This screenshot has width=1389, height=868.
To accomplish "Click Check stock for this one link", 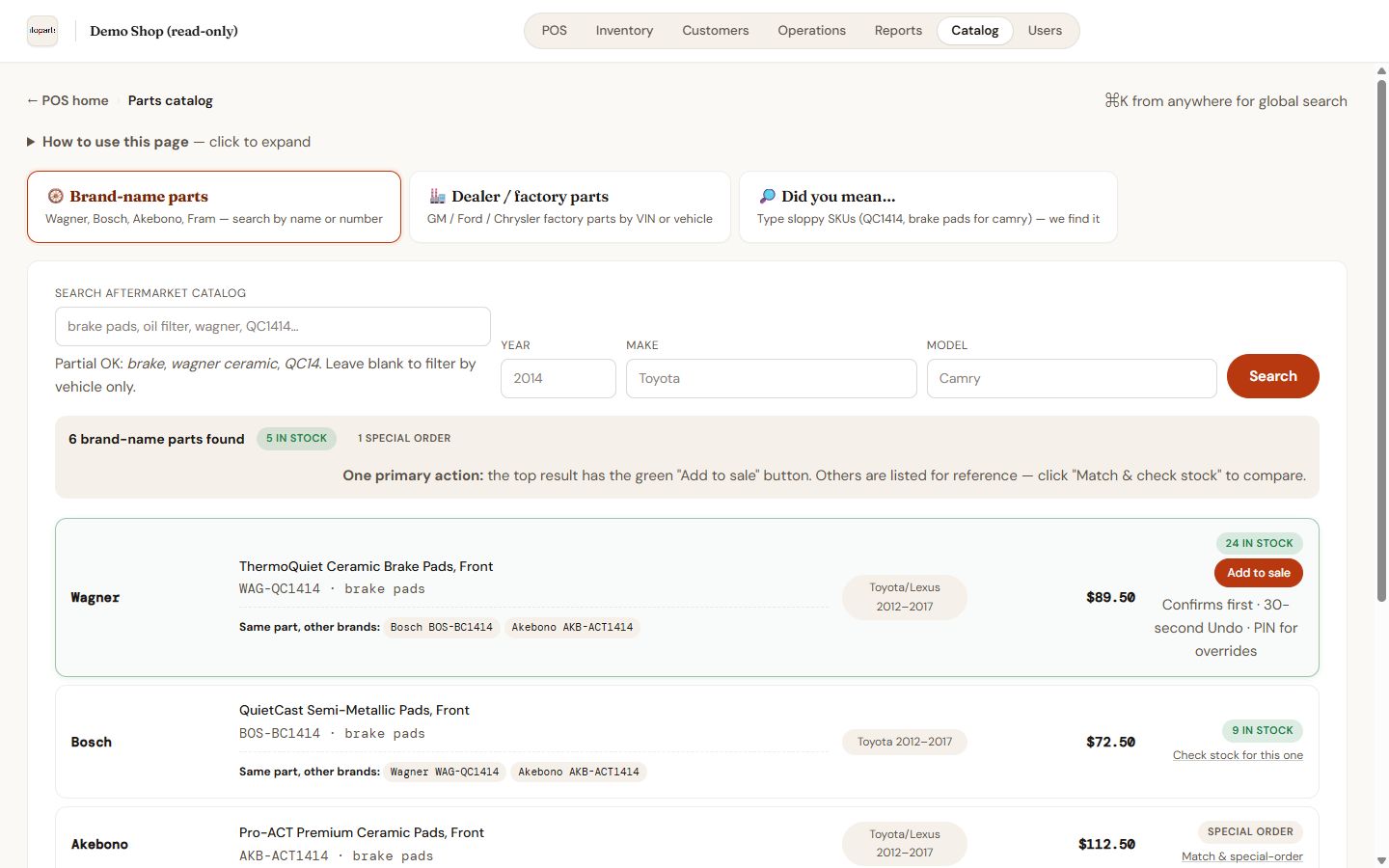I will 1238,755.
